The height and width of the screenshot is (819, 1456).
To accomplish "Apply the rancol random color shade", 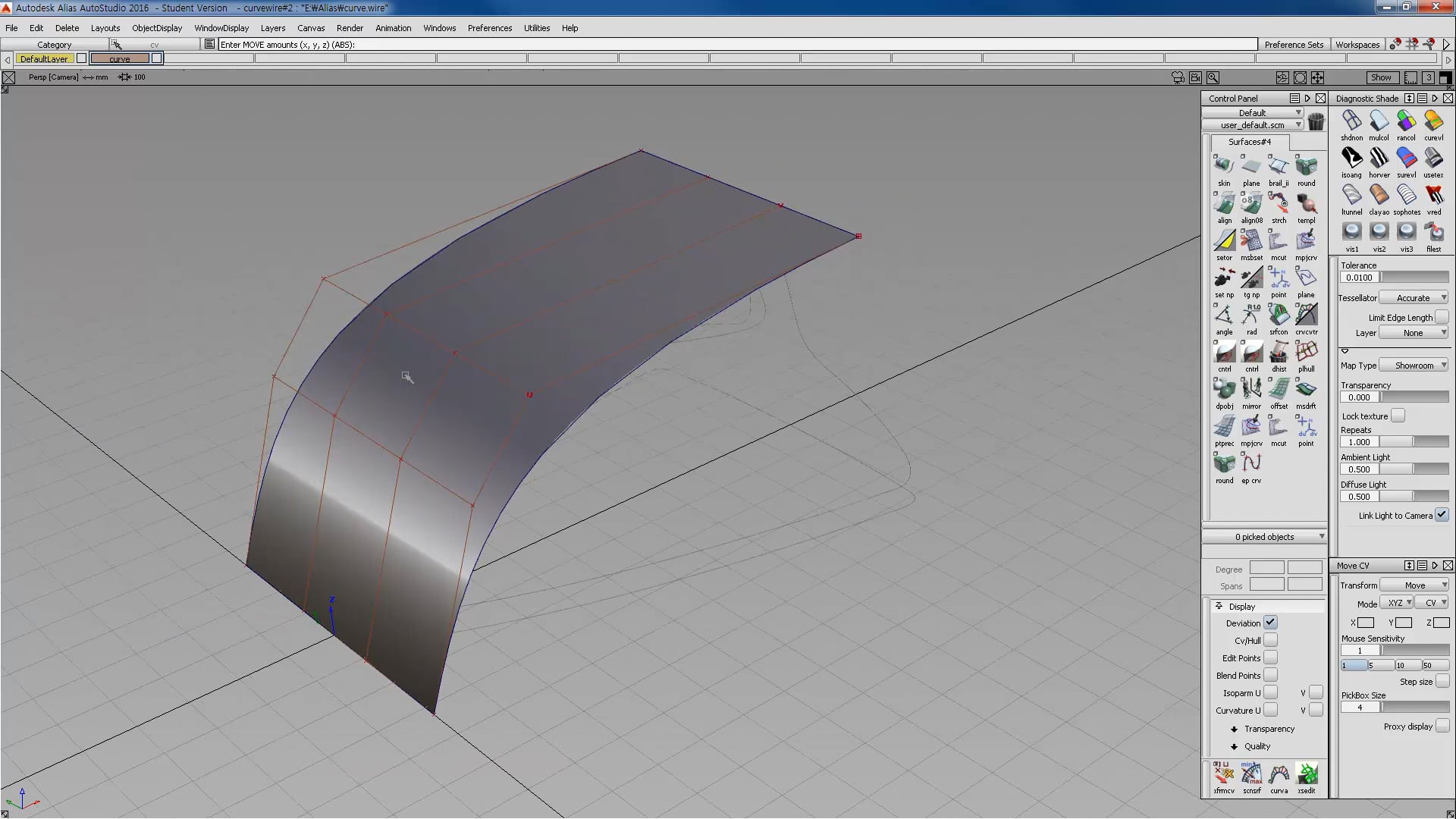I will [1406, 121].
